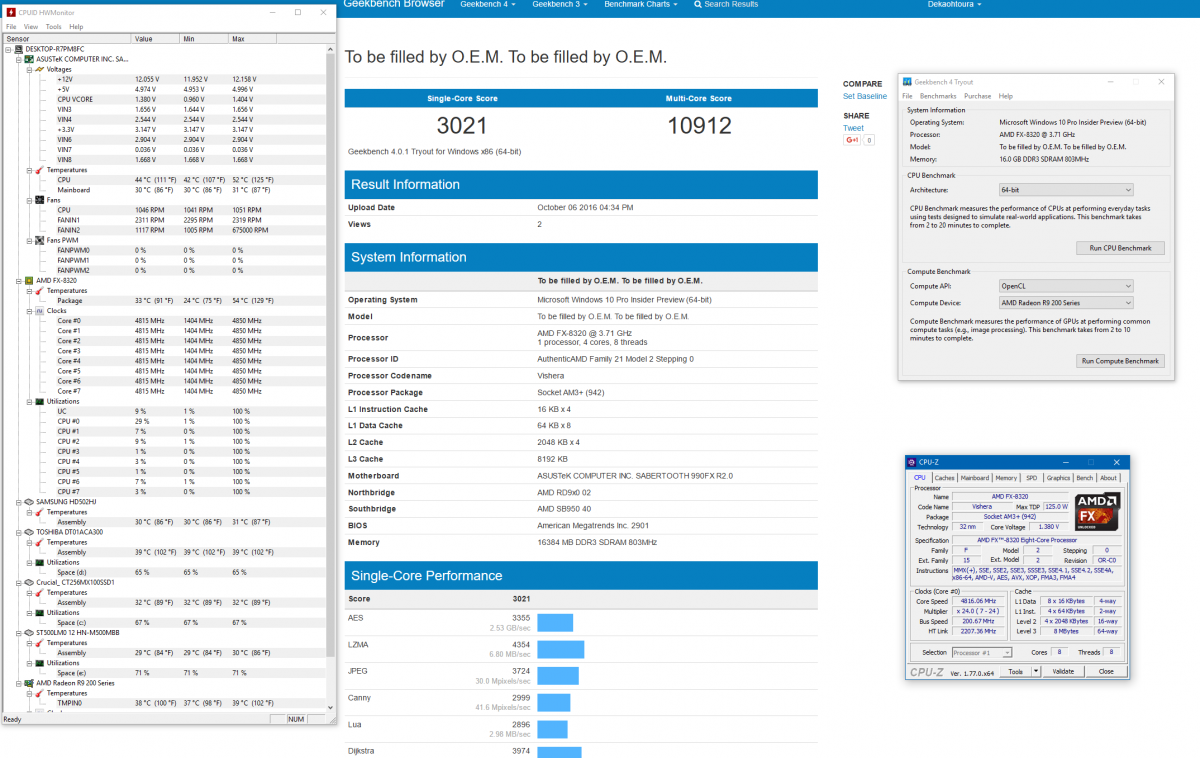This screenshot has height=758, width=1200.
Task: Click the HWMonitor app icon in title bar
Action: coord(11,12)
